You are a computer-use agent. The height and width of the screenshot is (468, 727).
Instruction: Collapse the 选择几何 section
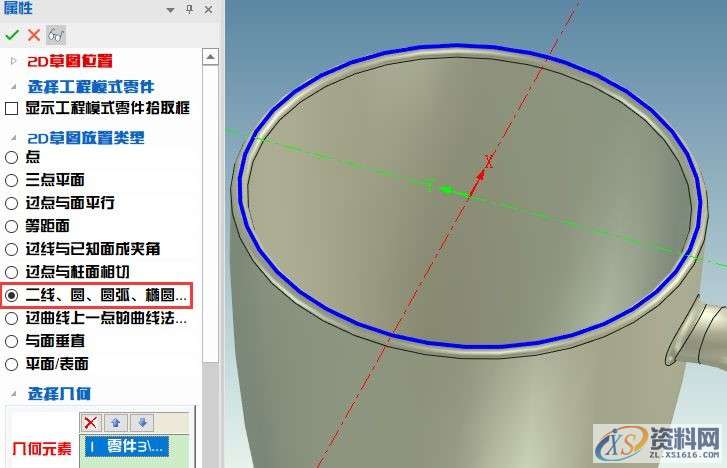(13, 394)
